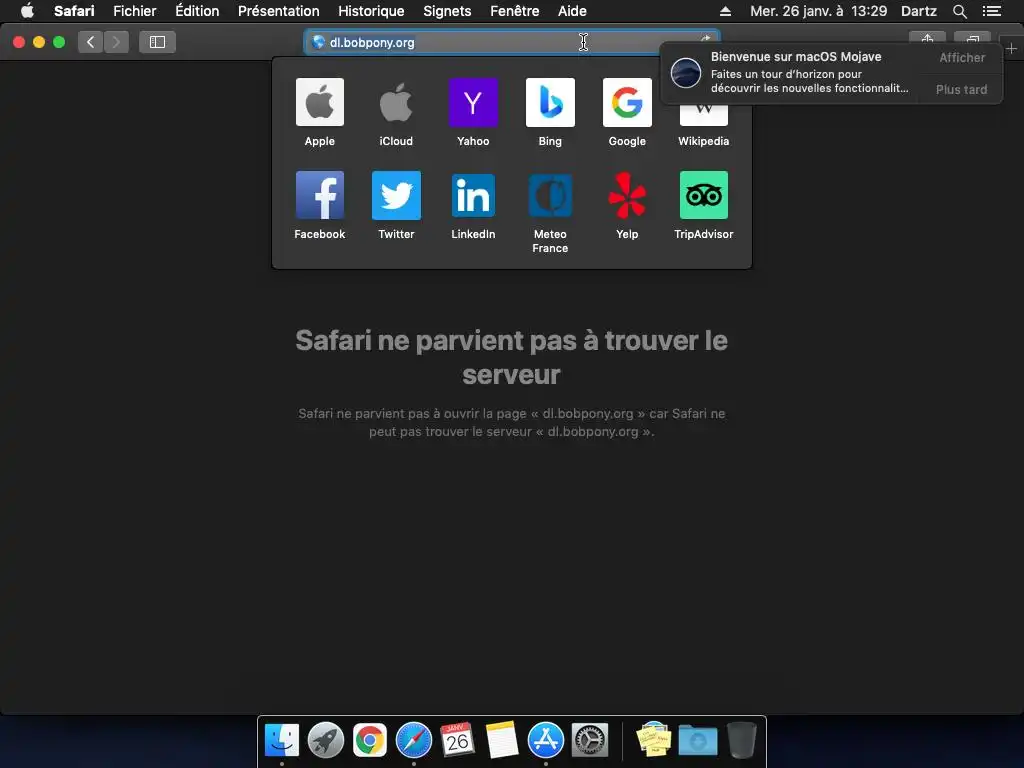The height and width of the screenshot is (768, 1024).
Task: Open the Fenêtre menu
Action: (515, 11)
